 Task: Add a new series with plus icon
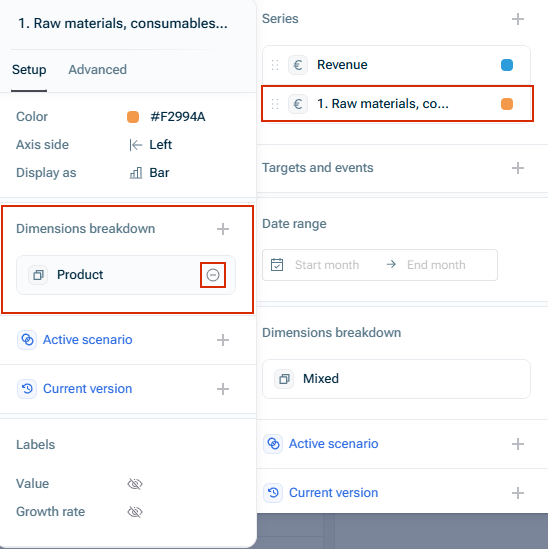coord(518,19)
